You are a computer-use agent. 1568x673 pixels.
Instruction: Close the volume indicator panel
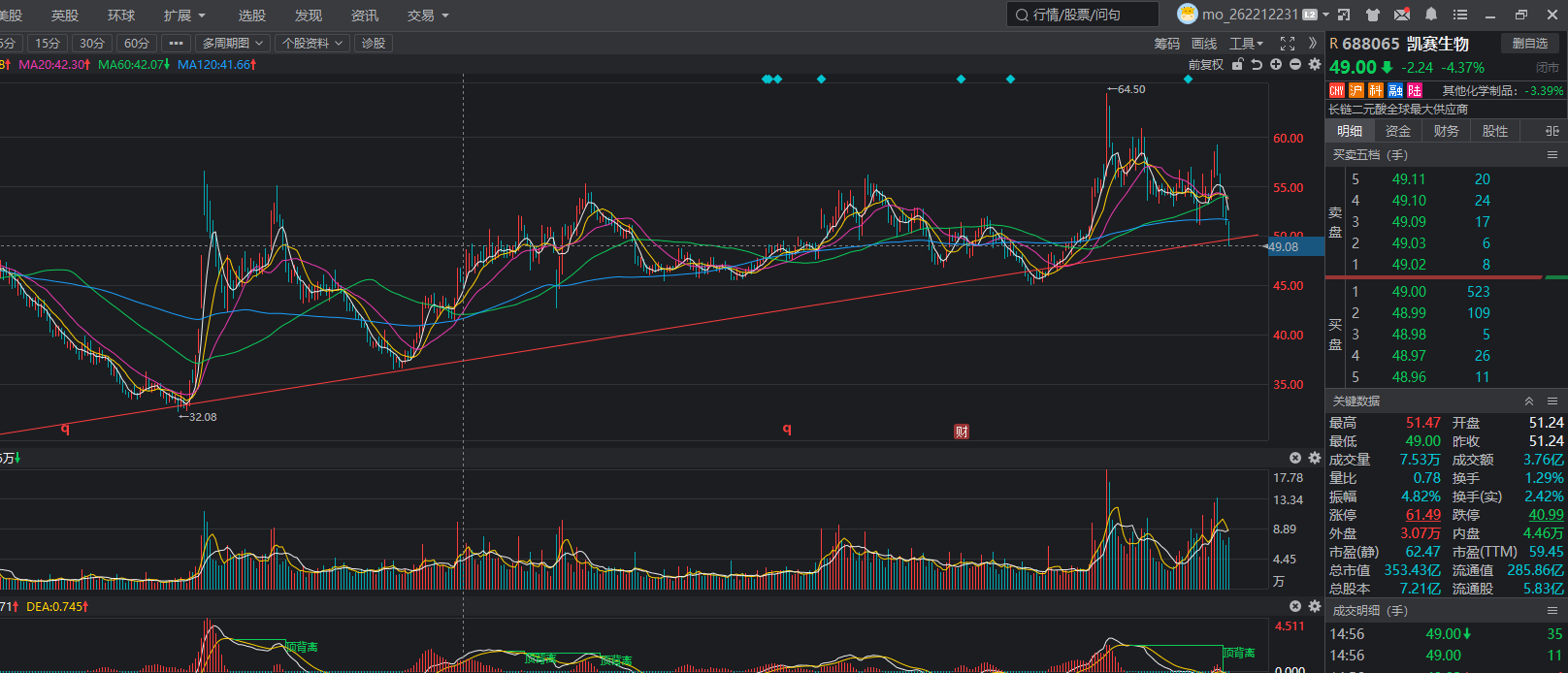(1295, 458)
